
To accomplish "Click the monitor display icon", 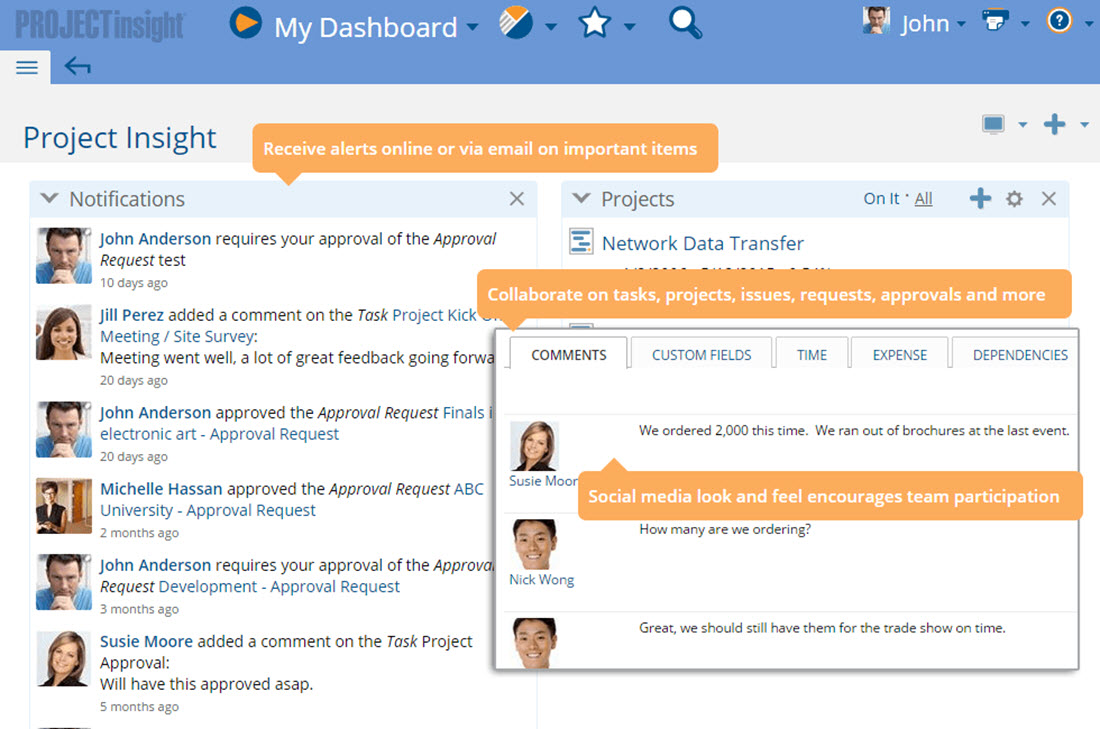I will (x=993, y=125).
